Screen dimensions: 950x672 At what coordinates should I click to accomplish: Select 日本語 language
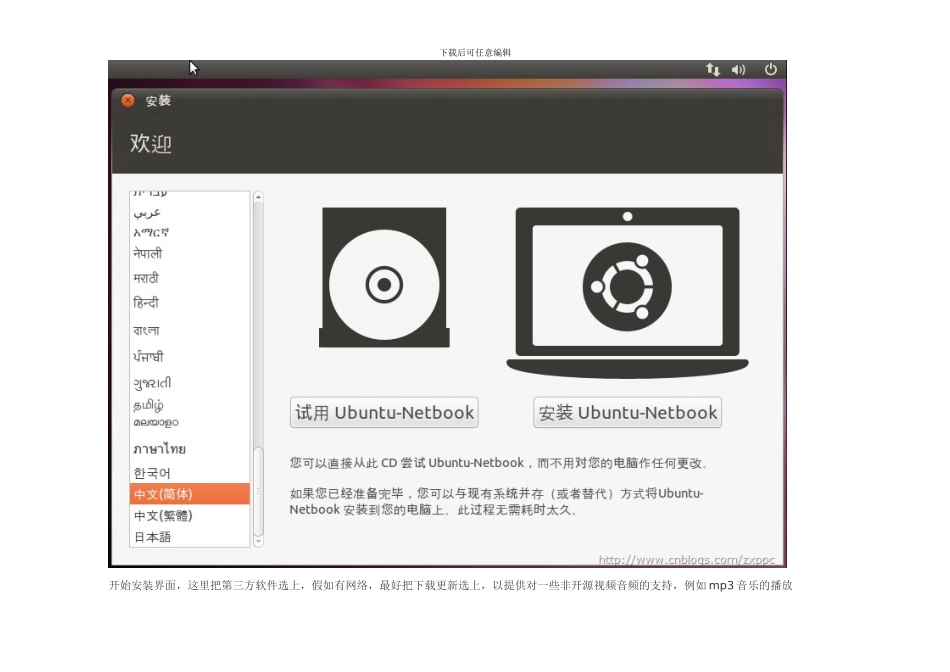pos(190,537)
